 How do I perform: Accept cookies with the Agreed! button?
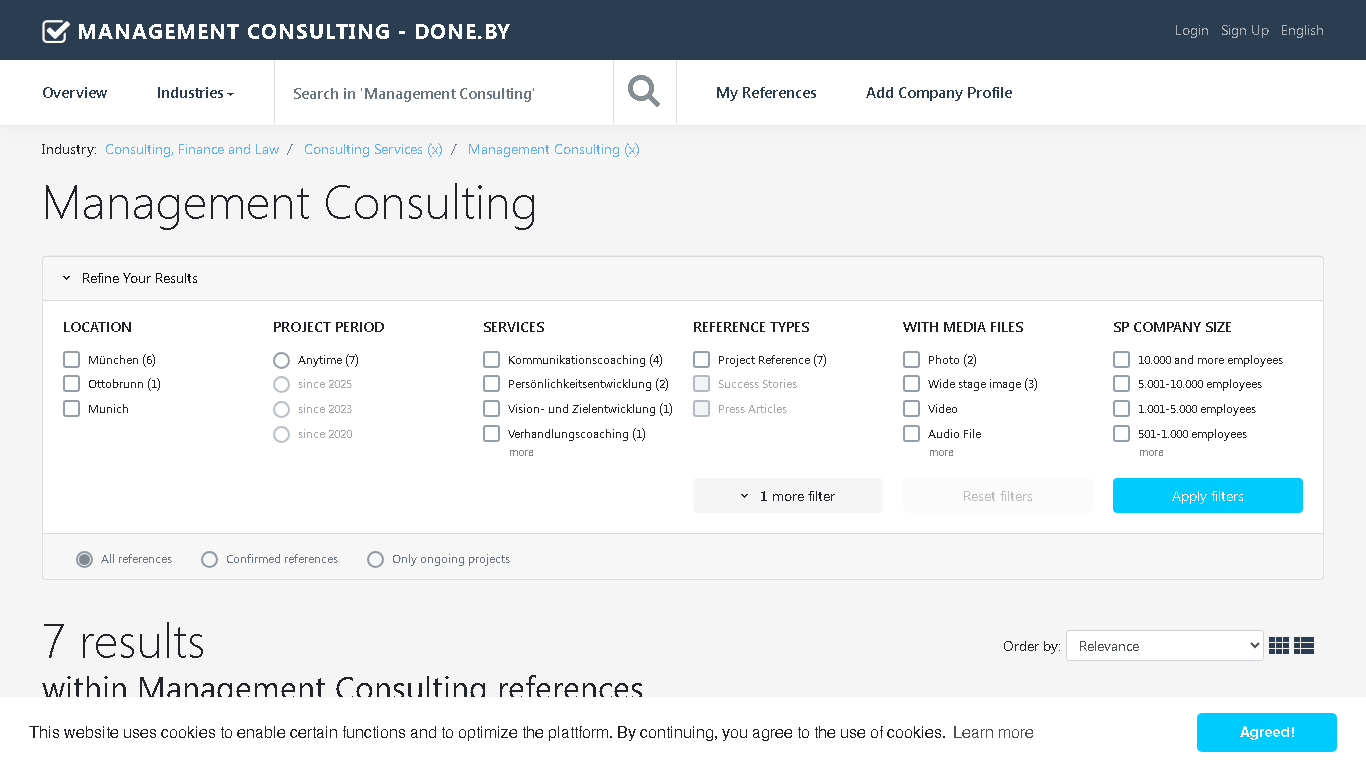point(1267,732)
